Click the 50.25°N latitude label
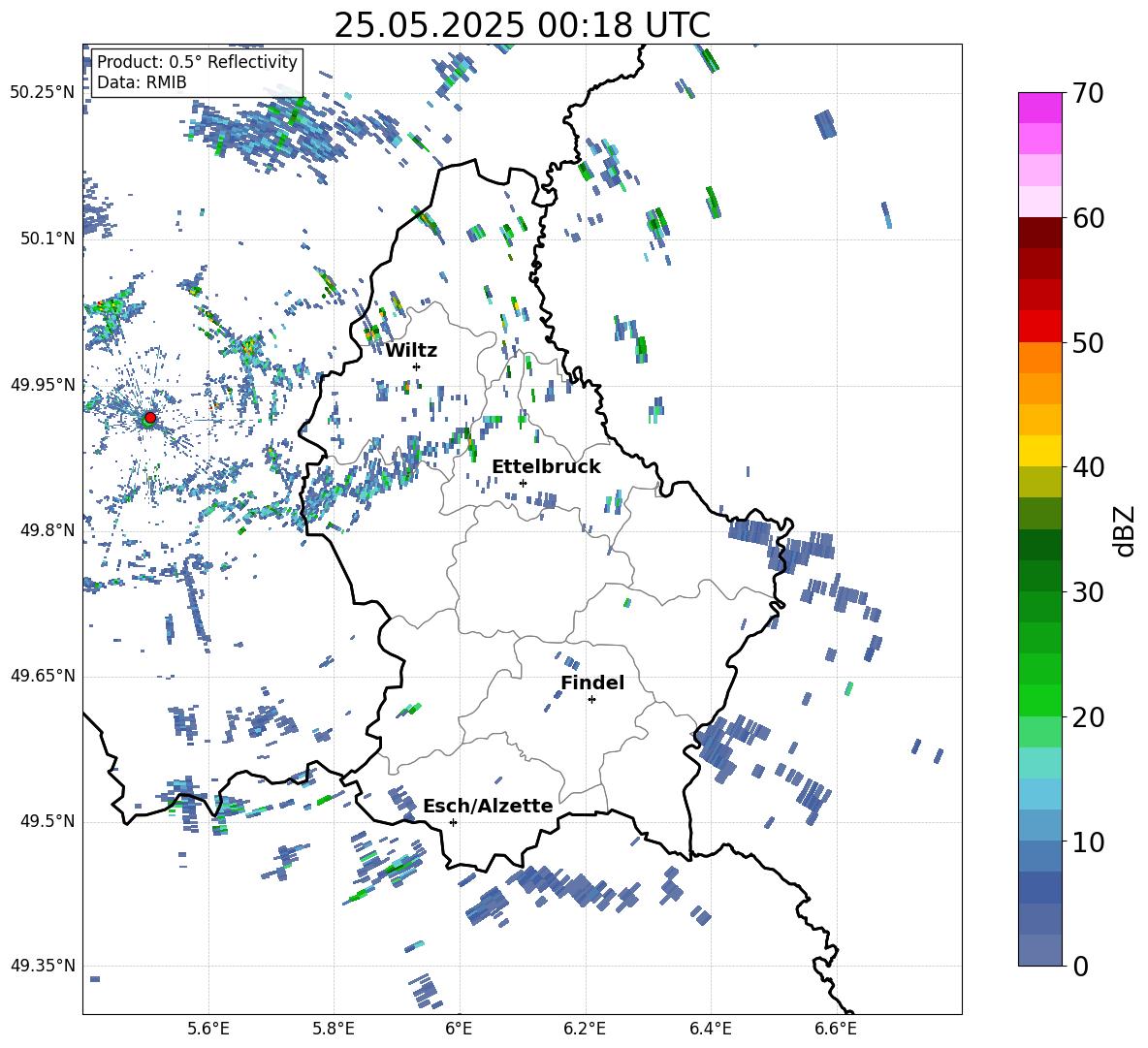The image size is (1148, 1048). click(43, 93)
